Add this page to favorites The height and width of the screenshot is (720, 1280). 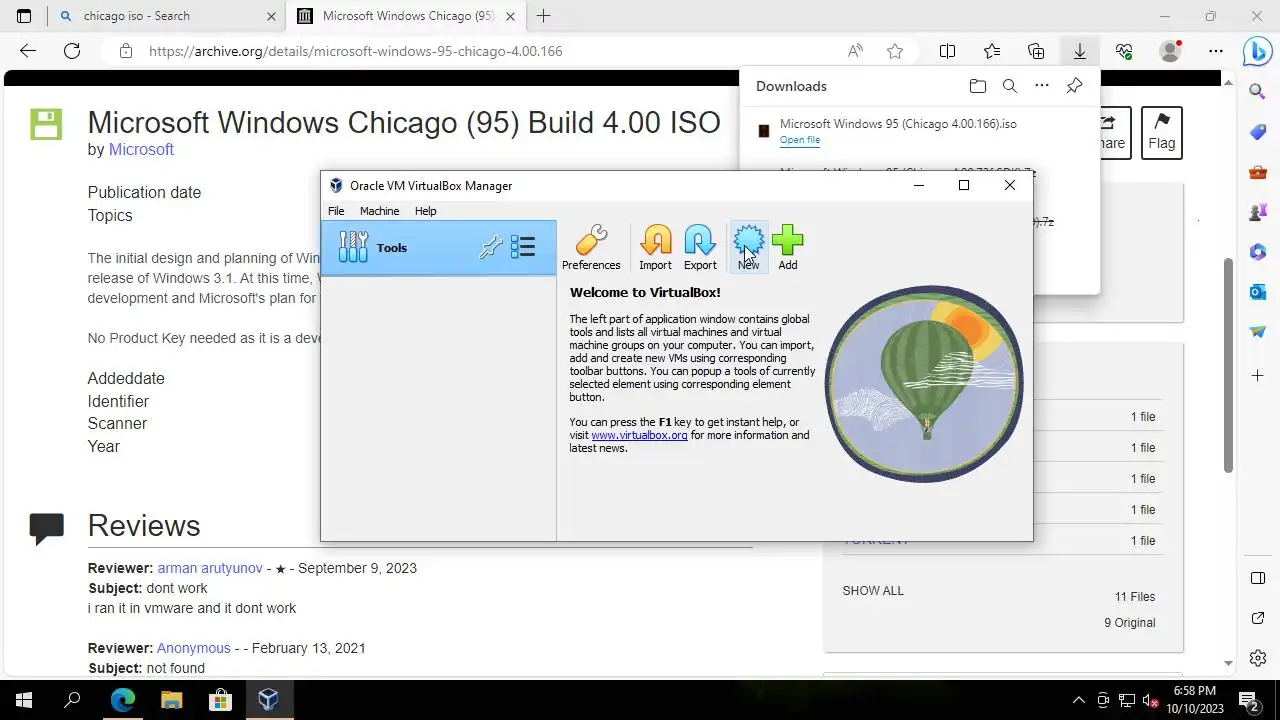pyautogui.click(x=895, y=51)
